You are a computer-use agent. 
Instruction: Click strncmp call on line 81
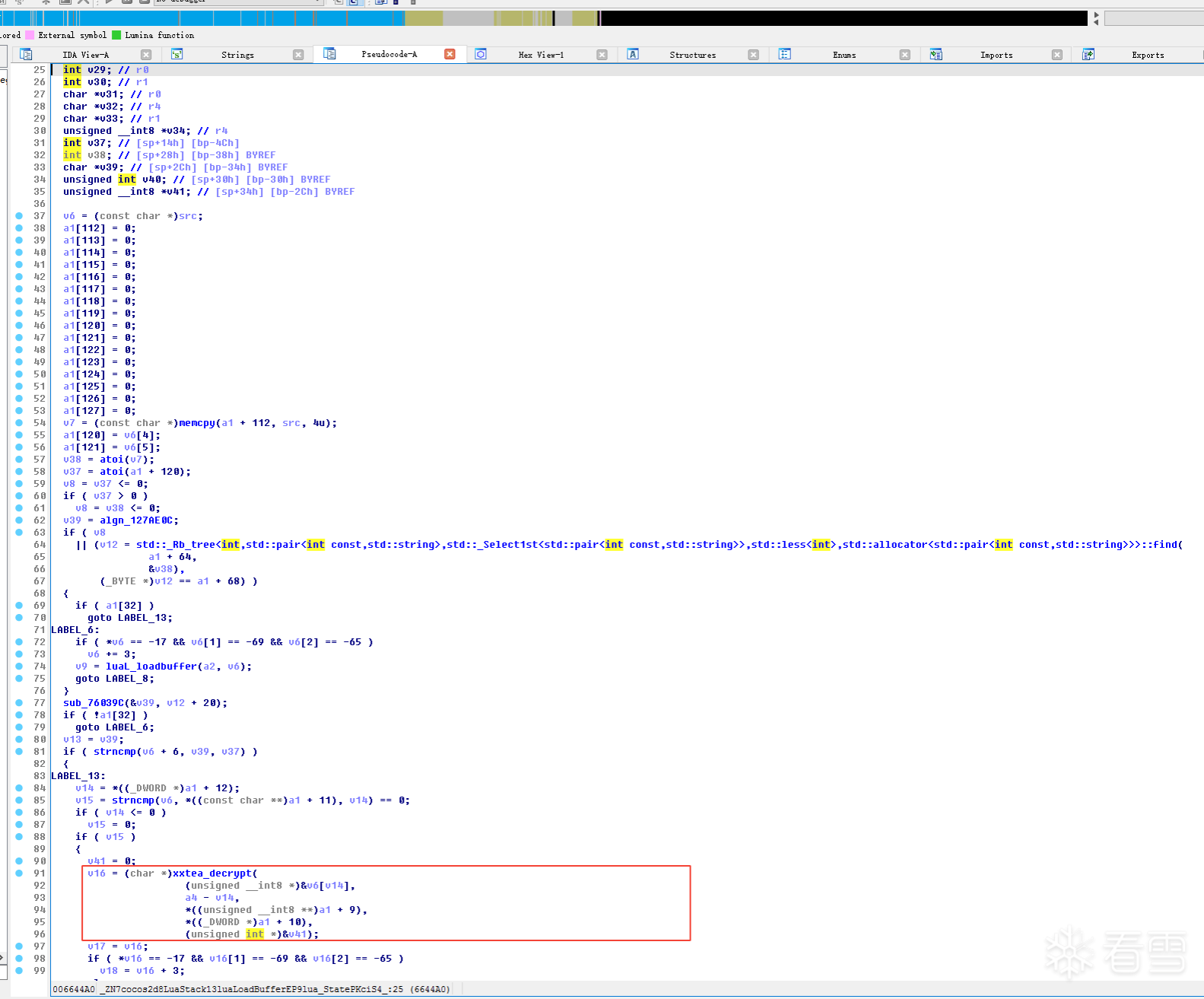(x=115, y=752)
